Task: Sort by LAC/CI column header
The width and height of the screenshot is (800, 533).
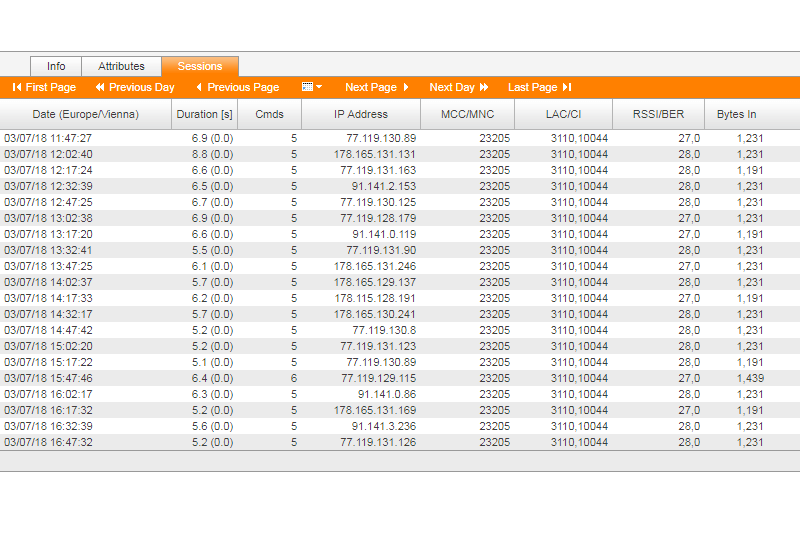Action: (x=563, y=115)
